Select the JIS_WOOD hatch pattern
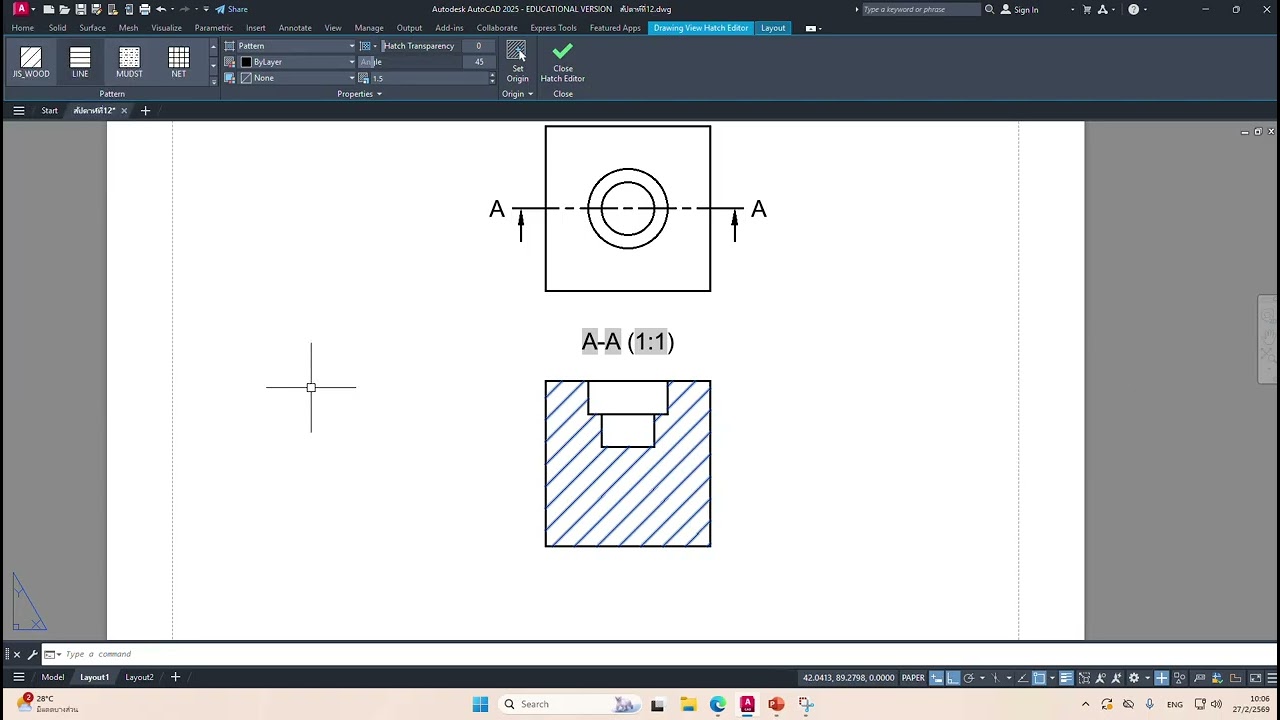 click(31, 62)
